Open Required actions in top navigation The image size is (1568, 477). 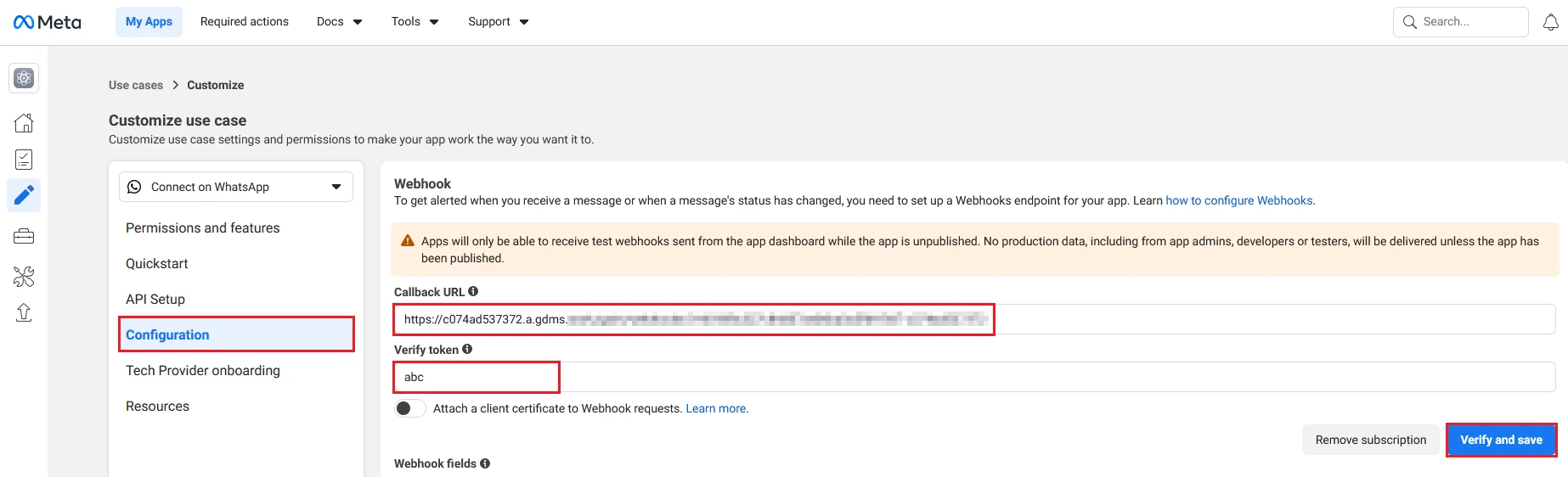(245, 22)
